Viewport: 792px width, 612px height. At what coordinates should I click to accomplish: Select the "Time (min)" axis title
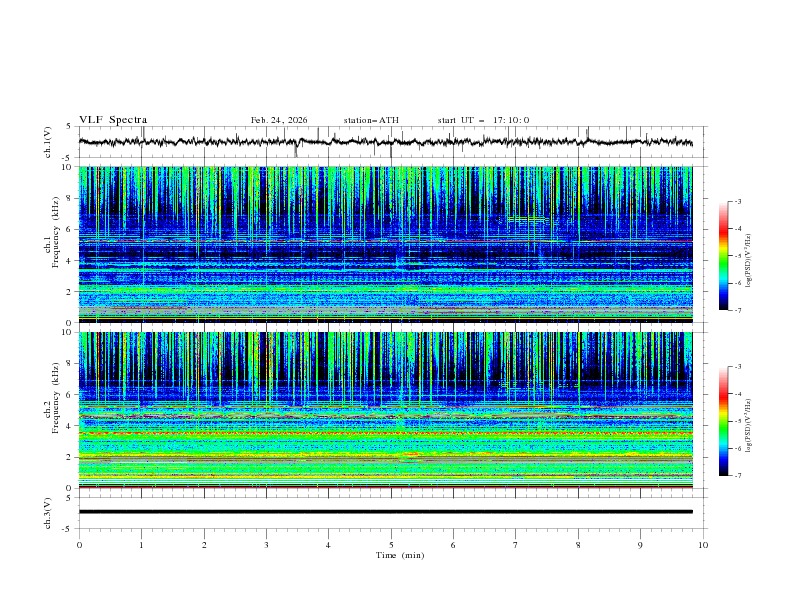[x=400, y=555]
